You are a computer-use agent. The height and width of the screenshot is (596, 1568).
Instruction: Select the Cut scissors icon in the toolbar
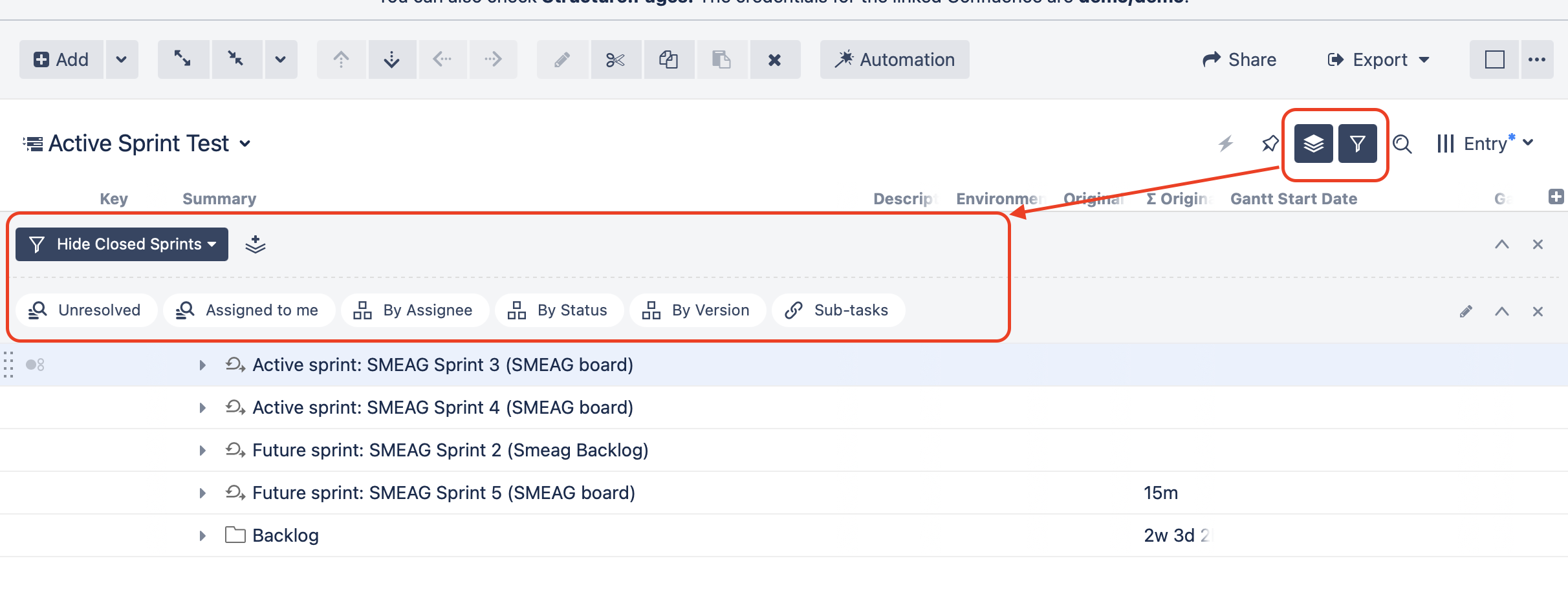click(x=615, y=59)
